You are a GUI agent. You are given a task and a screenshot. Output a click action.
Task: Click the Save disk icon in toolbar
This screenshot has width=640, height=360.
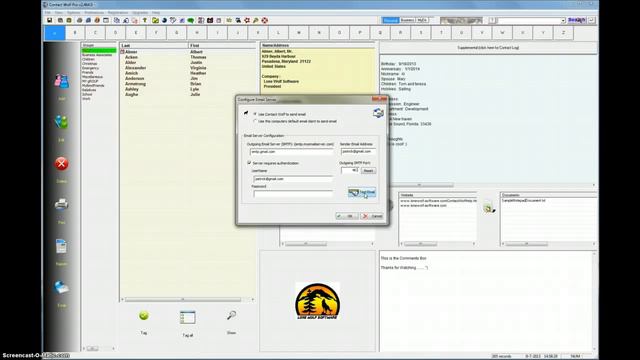[49, 20]
